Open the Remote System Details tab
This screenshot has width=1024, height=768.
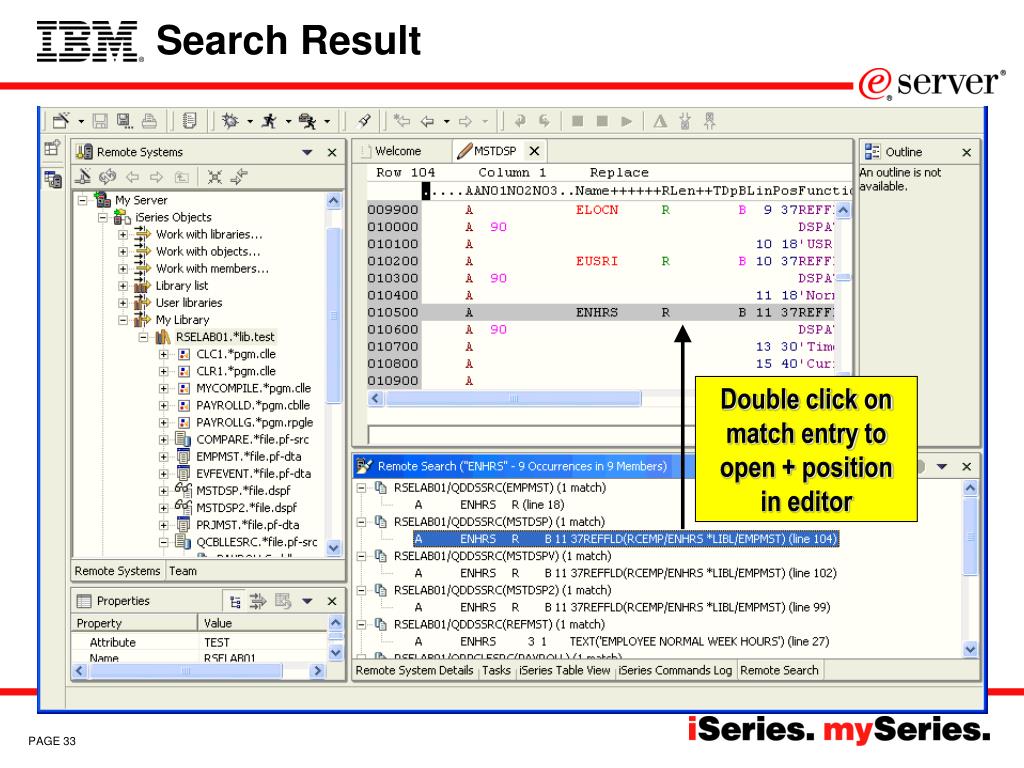(414, 670)
